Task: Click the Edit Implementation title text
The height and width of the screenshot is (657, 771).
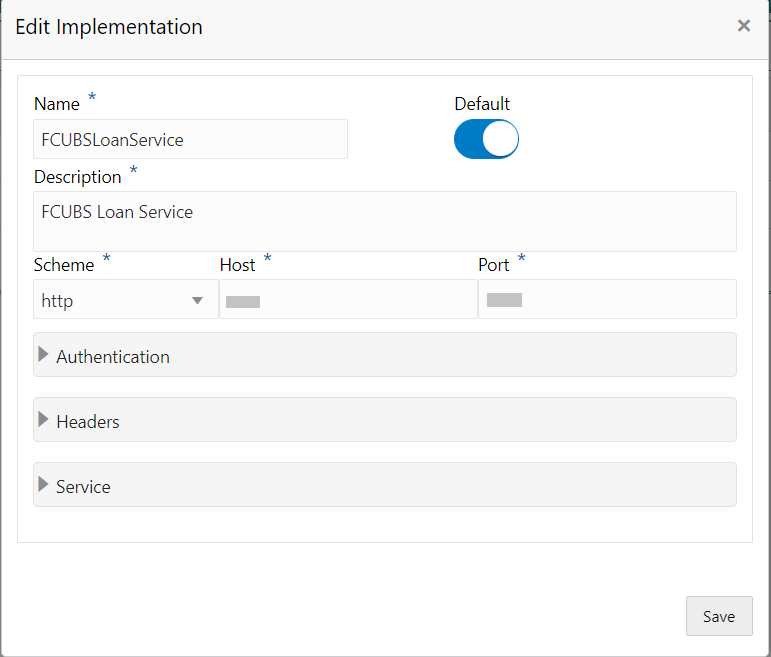Action: tap(109, 27)
